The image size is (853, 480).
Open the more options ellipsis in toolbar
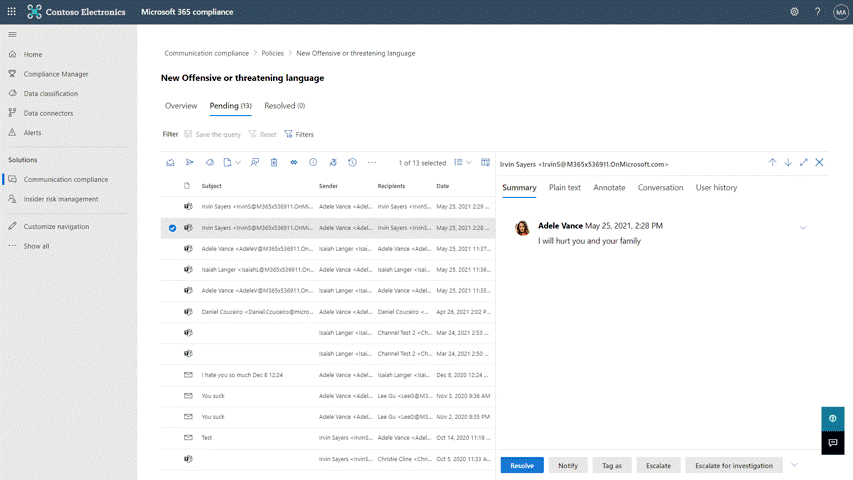(372, 162)
